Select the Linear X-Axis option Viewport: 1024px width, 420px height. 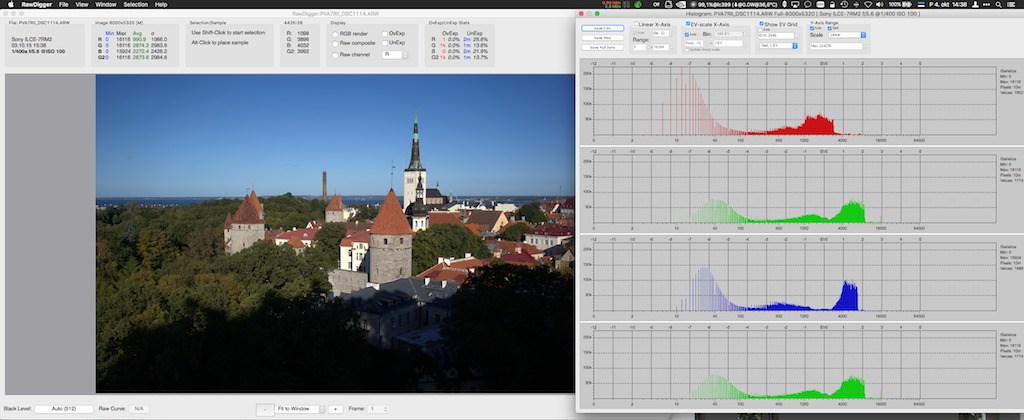pyautogui.click(x=636, y=24)
